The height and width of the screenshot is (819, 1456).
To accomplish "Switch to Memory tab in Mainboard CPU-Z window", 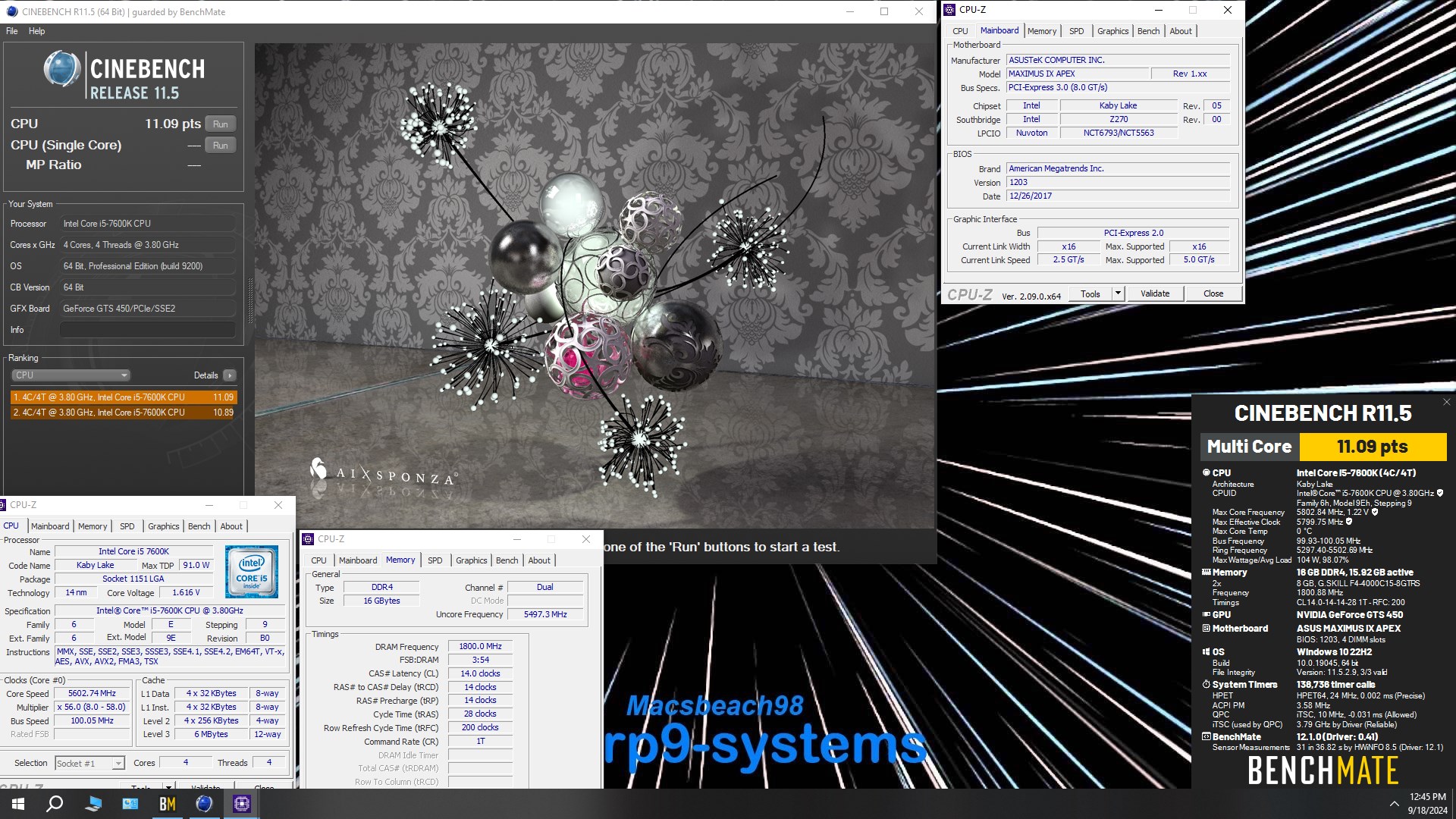I will click(x=1041, y=31).
